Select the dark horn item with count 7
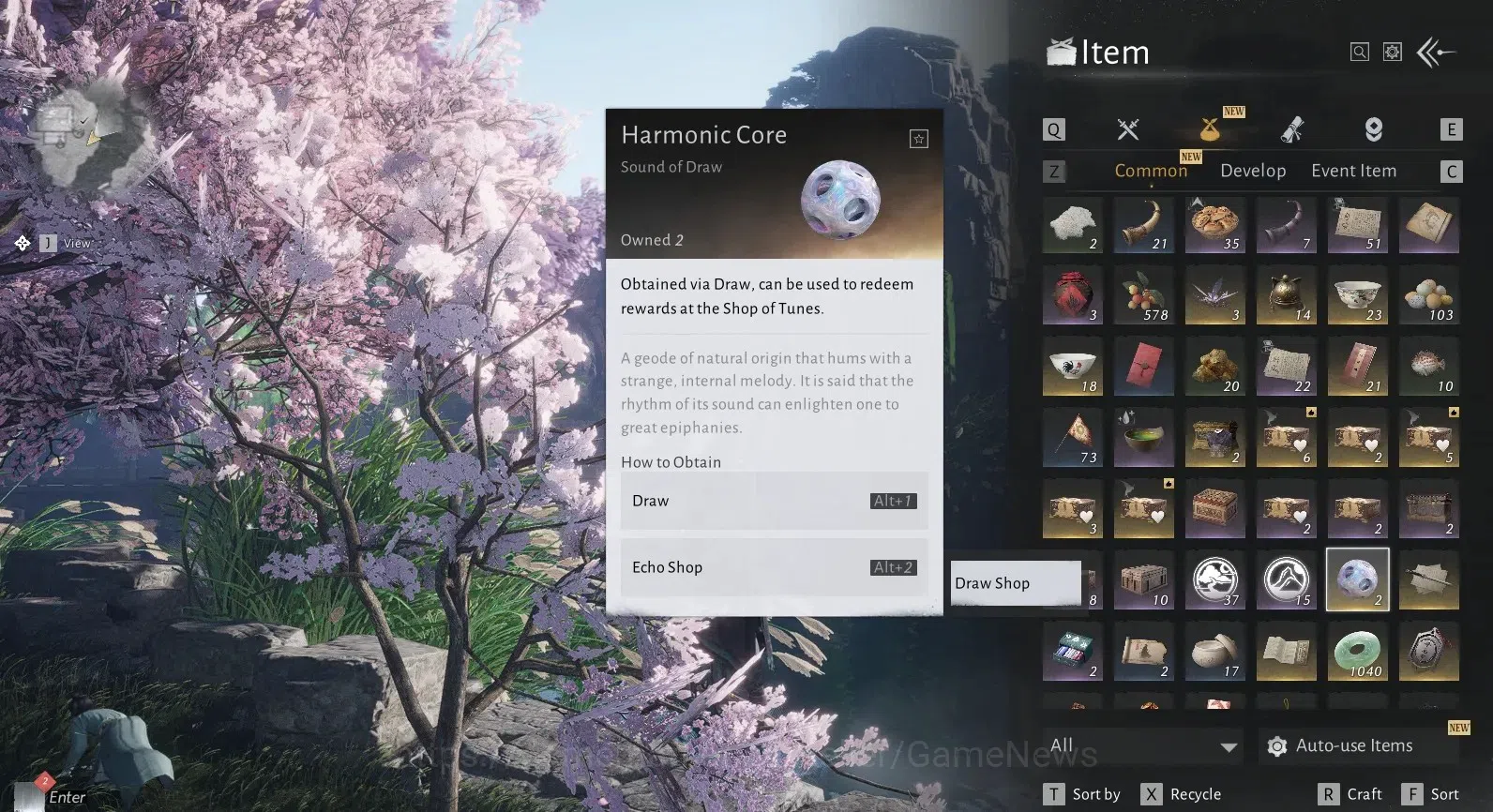 pos(1287,224)
